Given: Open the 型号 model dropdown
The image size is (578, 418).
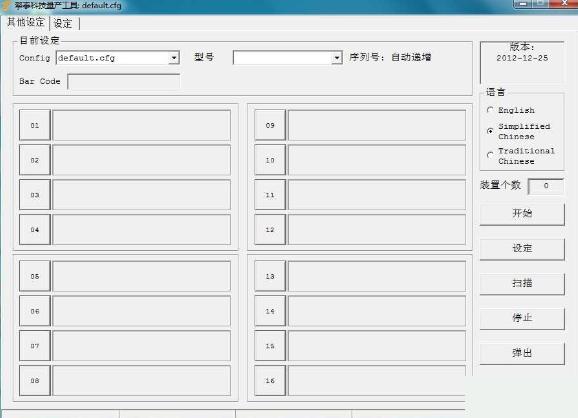Looking at the screenshot, I should click(x=336, y=58).
